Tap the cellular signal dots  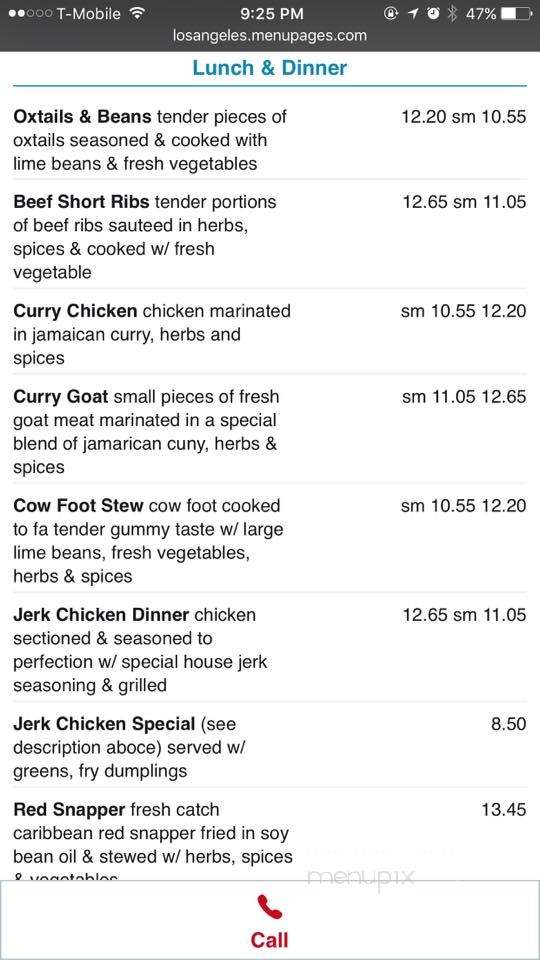30,13
